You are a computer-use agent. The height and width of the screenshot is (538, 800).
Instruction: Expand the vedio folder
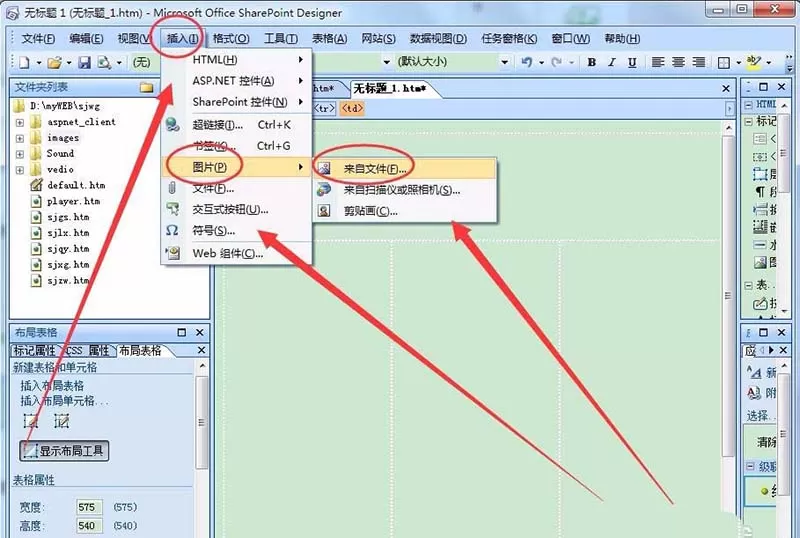19,170
